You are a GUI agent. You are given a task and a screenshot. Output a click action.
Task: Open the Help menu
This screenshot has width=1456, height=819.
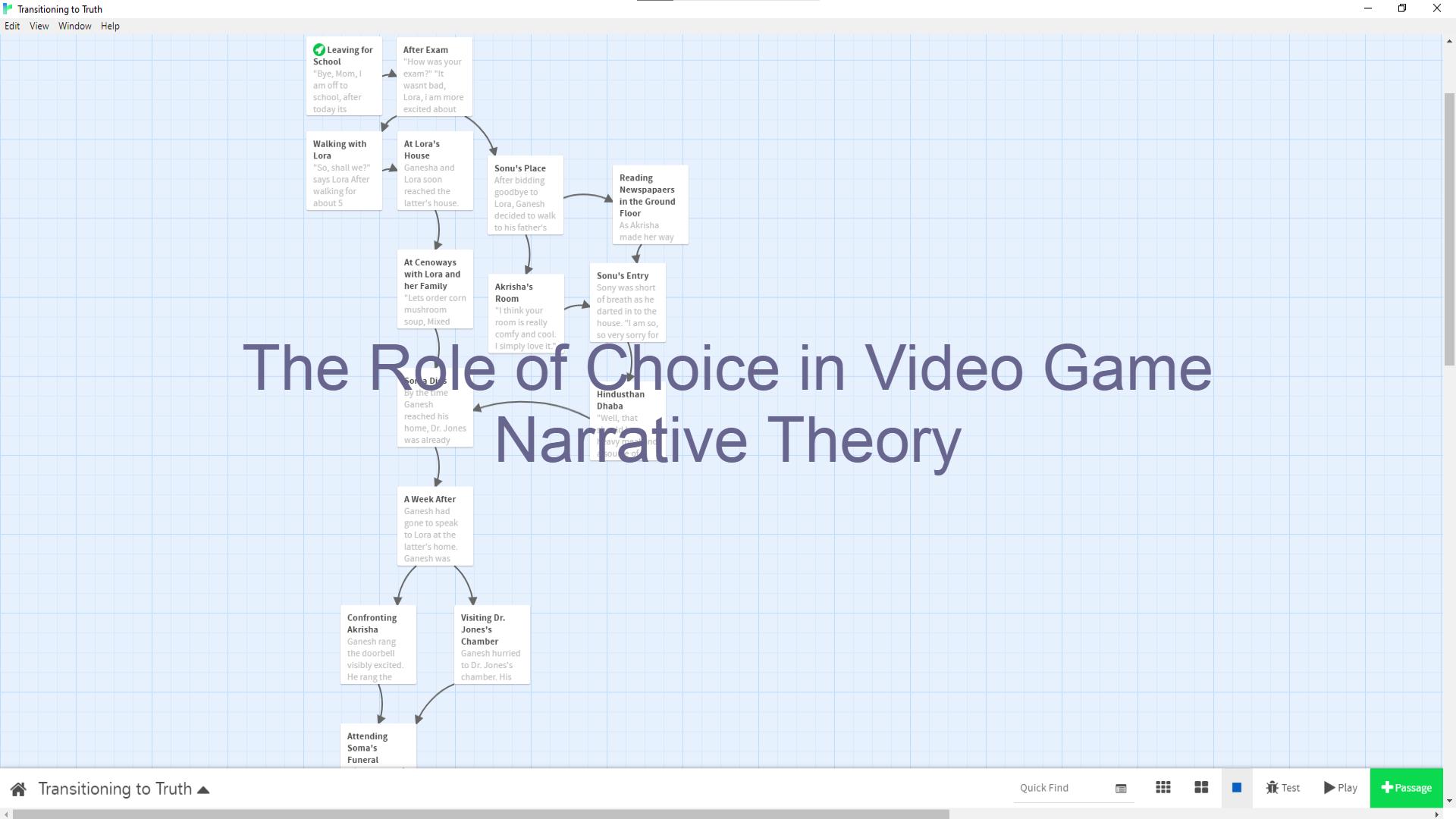[110, 26]
